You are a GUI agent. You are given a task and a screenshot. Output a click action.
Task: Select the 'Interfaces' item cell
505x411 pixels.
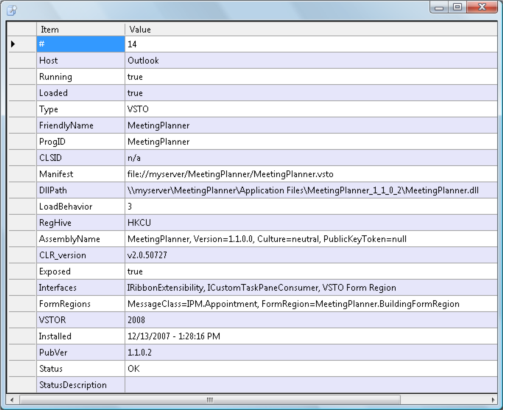tap(81, 288)
